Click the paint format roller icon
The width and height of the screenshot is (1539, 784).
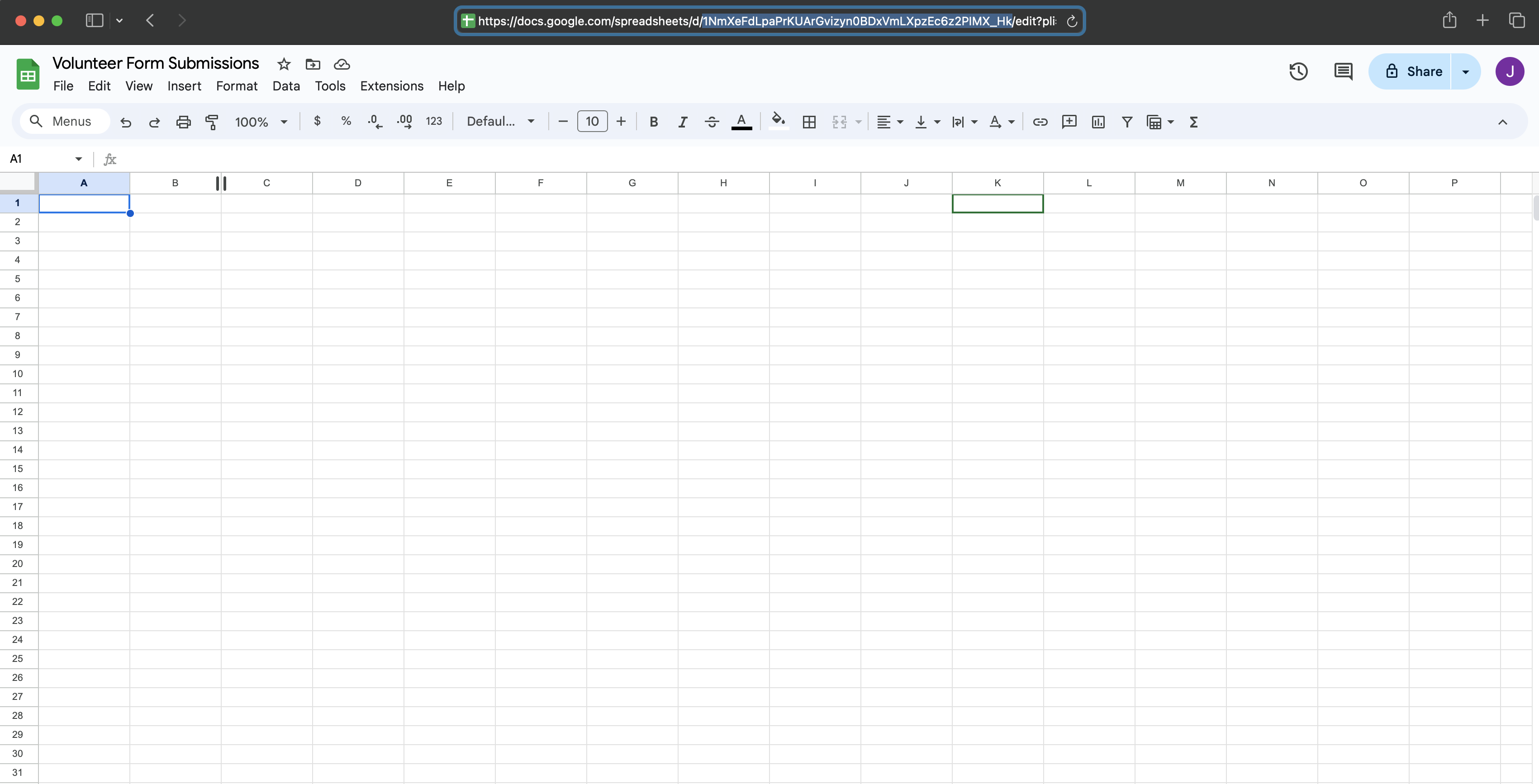[x=212, y=122]
